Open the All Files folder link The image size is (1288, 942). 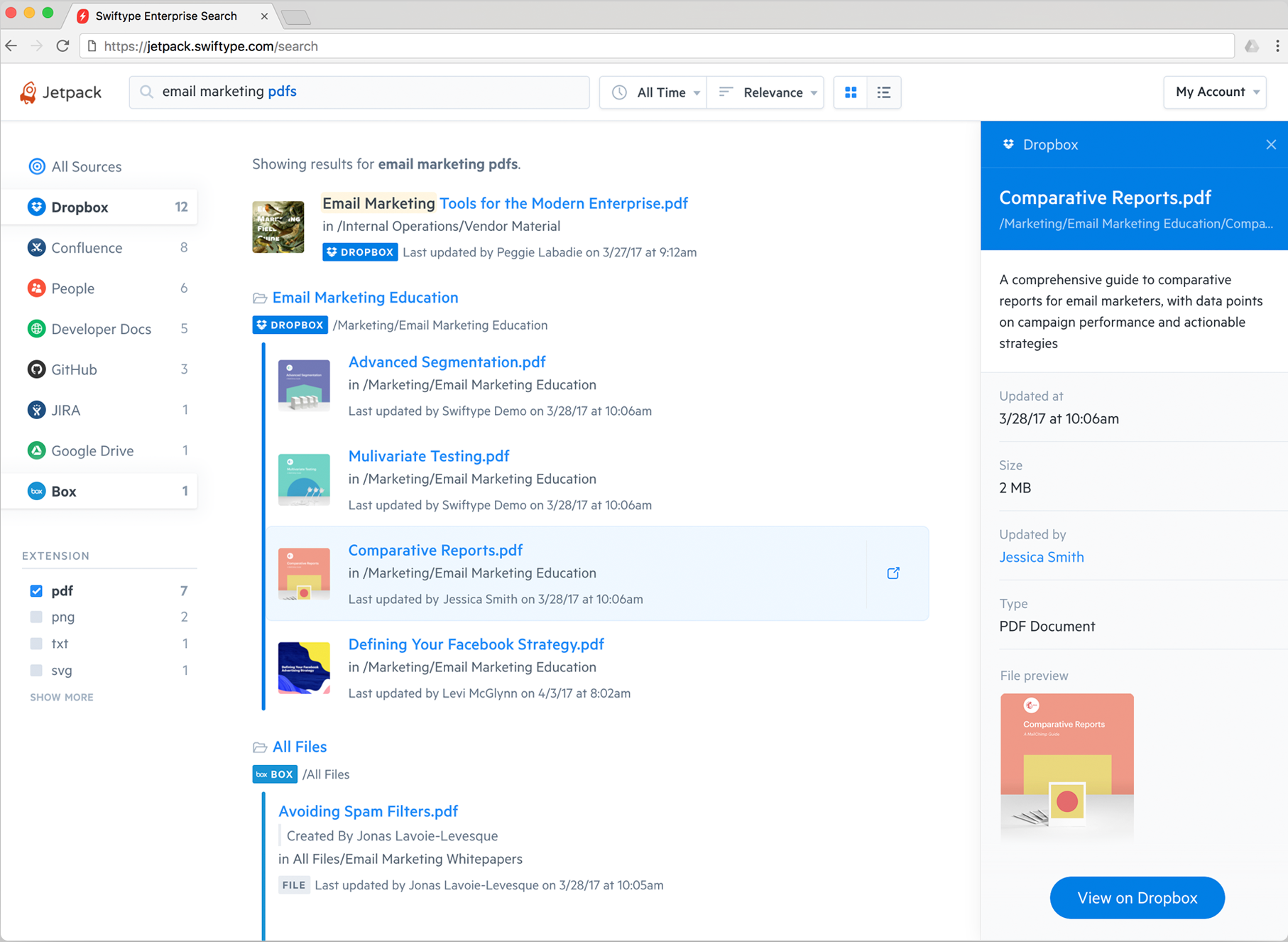click(x=300, y=747)
